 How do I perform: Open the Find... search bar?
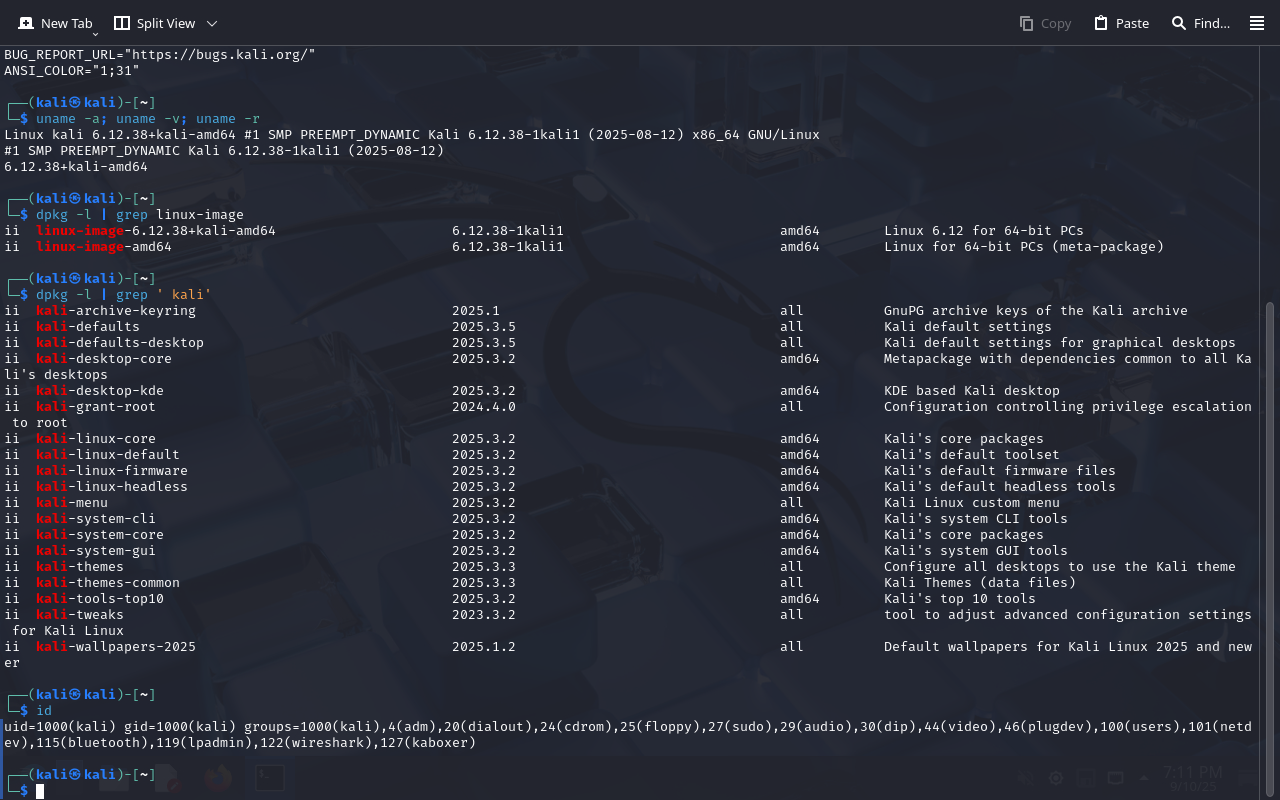pyautogui.click(x=1200, y=23)
